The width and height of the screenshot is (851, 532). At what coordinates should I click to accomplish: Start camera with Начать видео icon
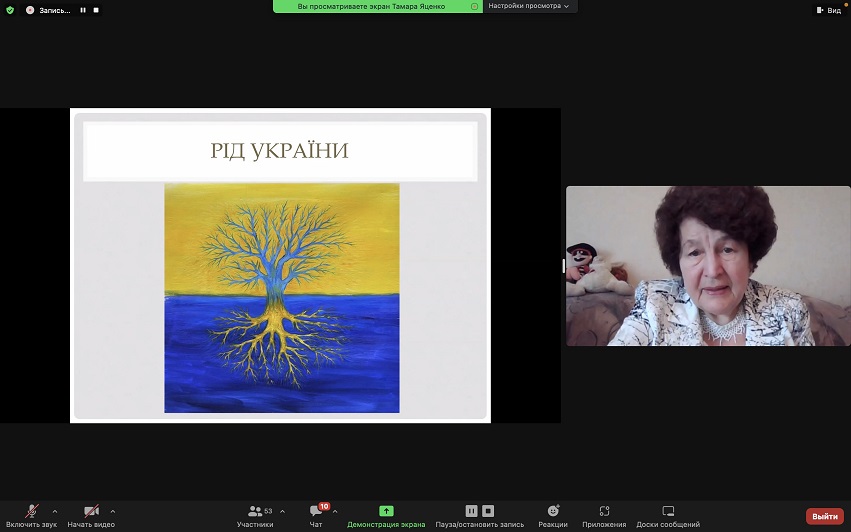point(91,511)
